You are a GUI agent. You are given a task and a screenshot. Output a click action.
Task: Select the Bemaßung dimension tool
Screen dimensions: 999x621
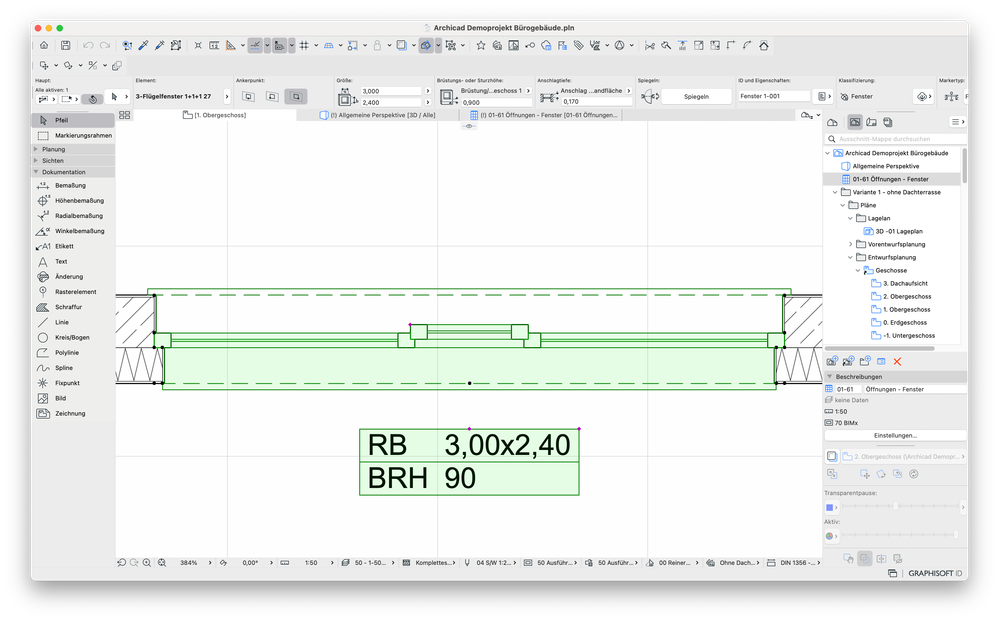coord(73,185)
